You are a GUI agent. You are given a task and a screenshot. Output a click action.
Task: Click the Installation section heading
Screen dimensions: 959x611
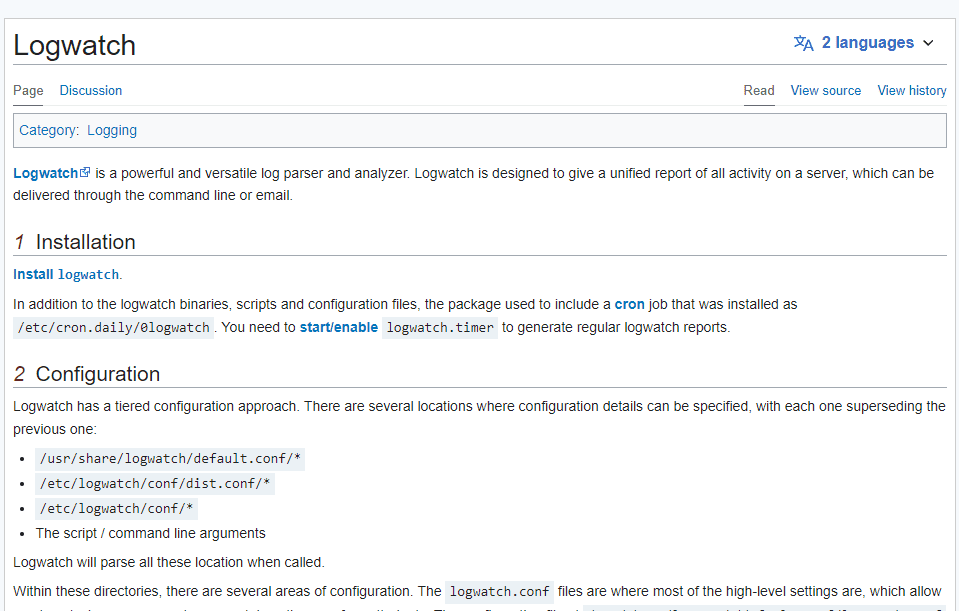tap(85, 242)
